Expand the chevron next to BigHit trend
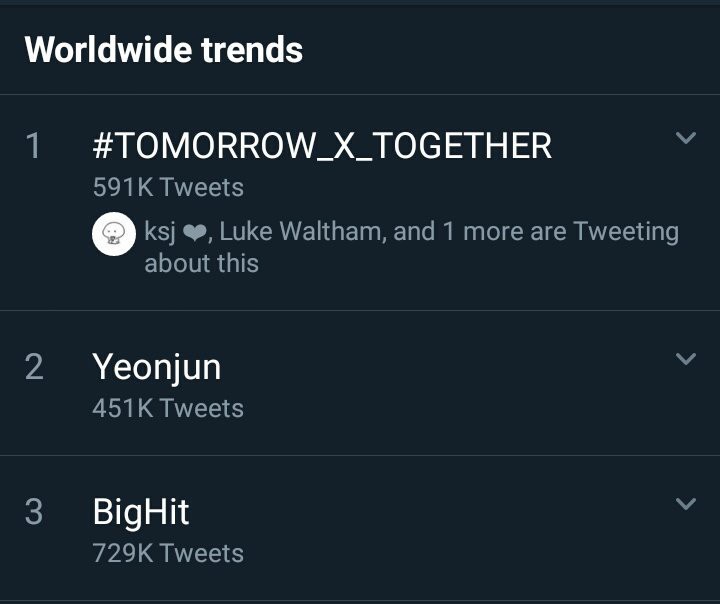 (x=686, y=503)
